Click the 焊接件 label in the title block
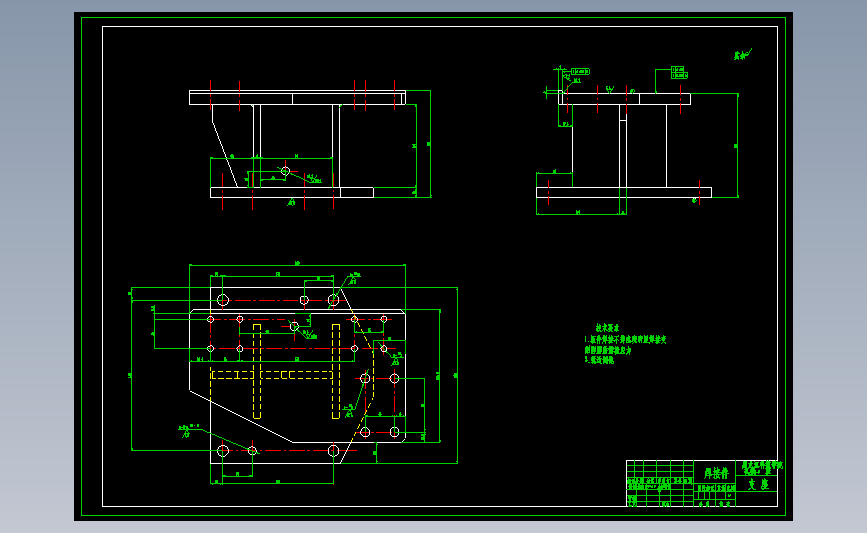Viewport: 867px width, 533px height. 715,473
